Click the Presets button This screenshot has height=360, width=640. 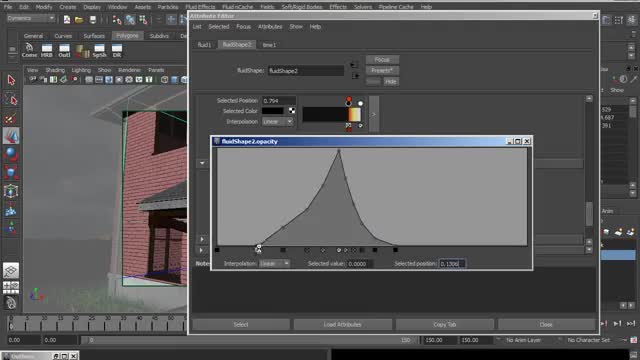pos(382,70)
